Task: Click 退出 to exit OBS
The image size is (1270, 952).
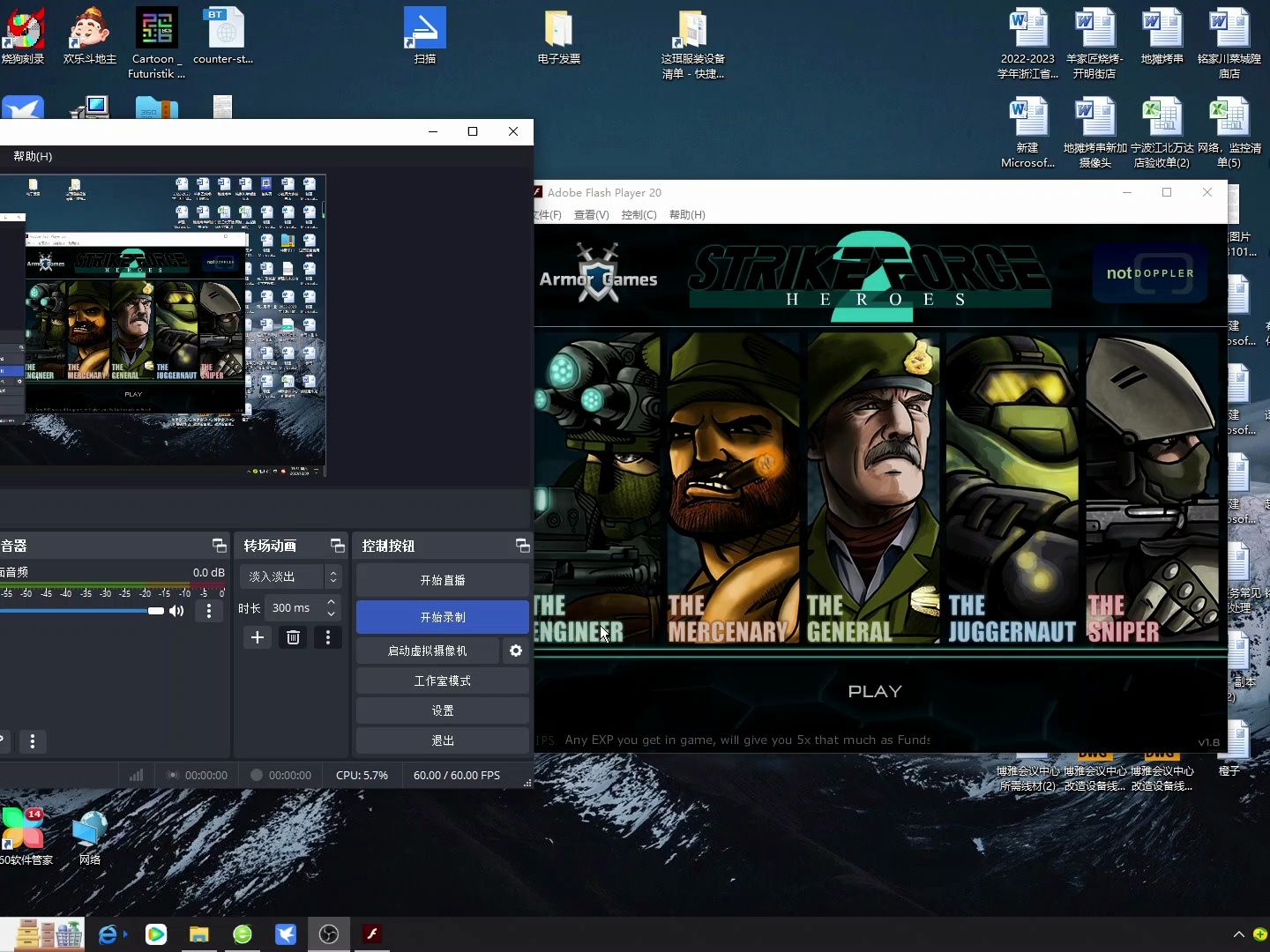Action: click(443, 740)
